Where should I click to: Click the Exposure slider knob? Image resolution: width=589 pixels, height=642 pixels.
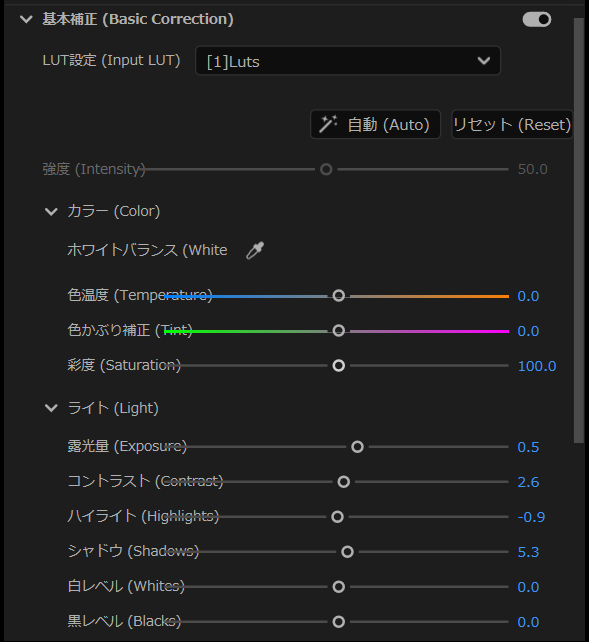(357, 447)
